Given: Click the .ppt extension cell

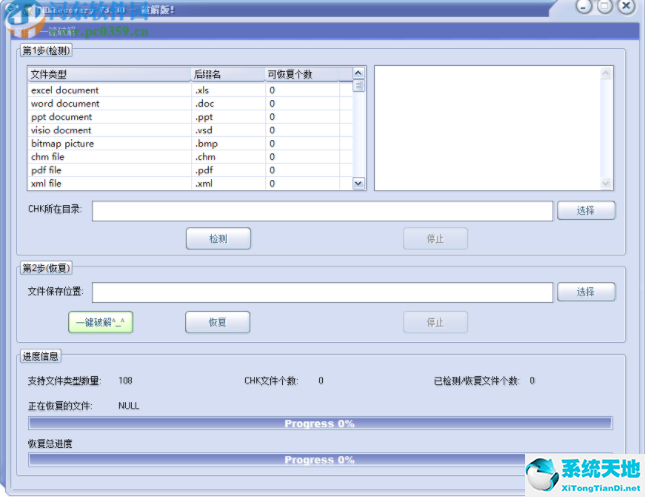Looking at the screenshot, I should 228,117.
